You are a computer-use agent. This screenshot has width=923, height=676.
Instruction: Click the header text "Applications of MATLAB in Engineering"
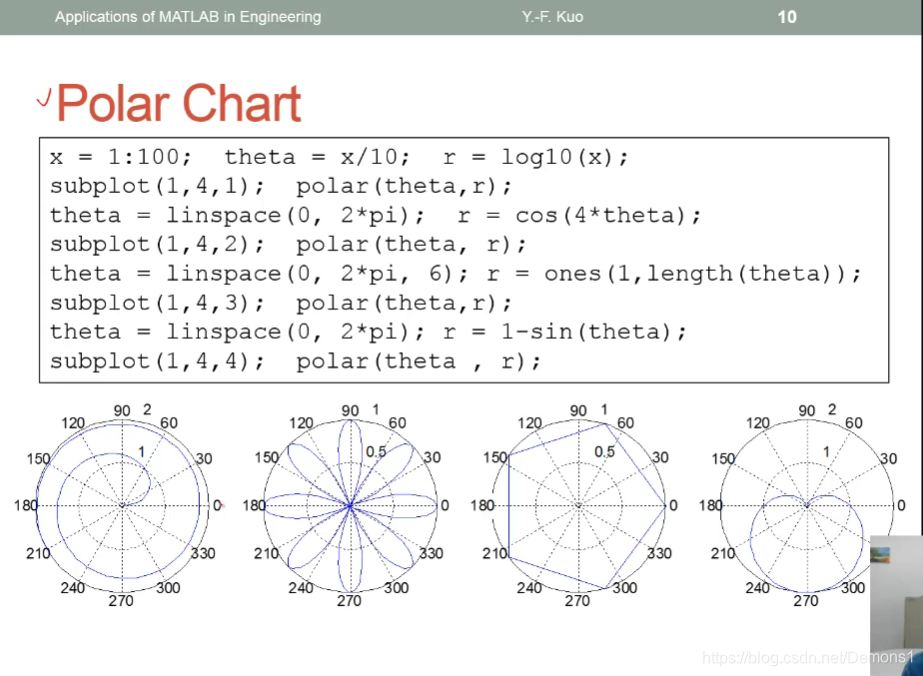[x=188, y=16]
